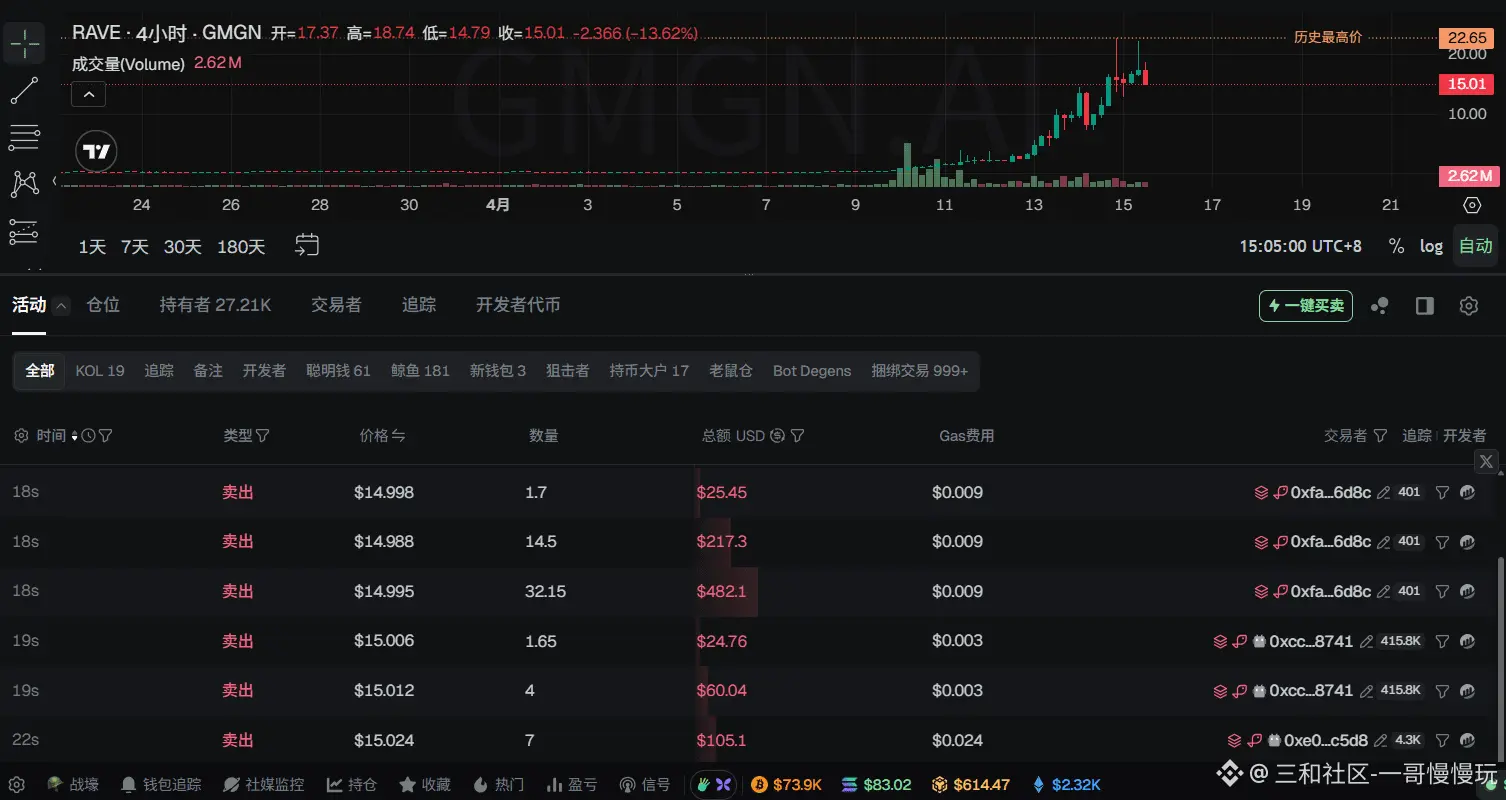
Task: Open 社媒监控 in bottom bar
Action: tap(264, 785)
